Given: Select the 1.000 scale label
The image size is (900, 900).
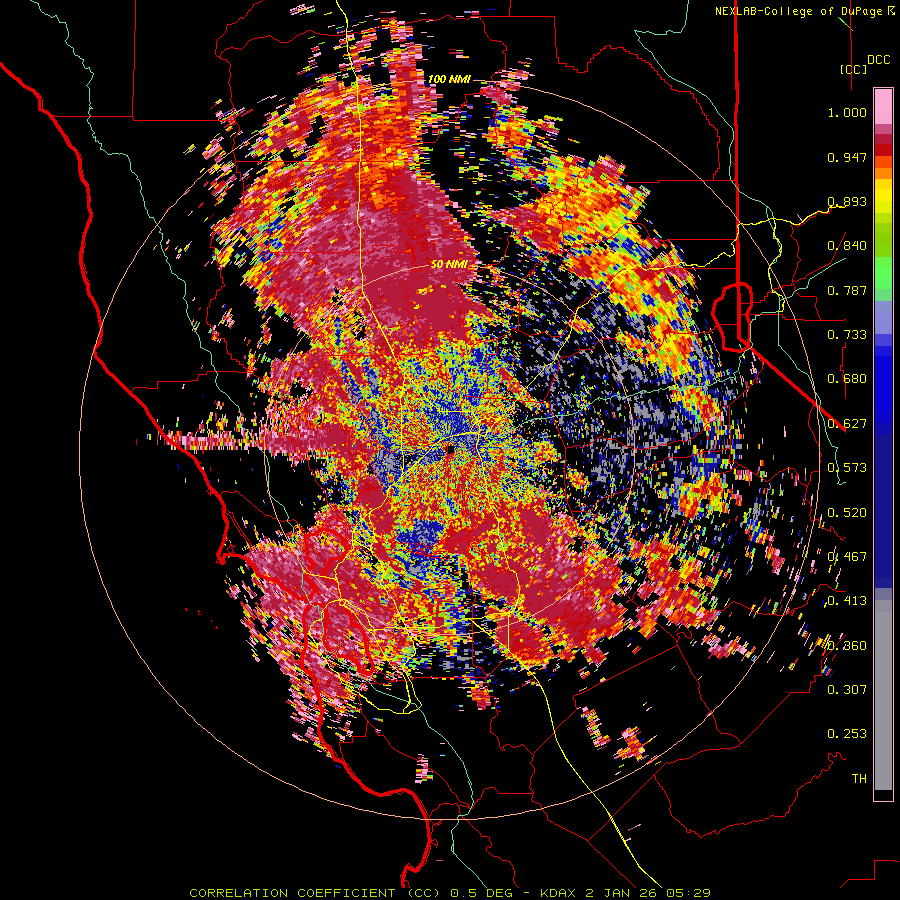Looking at the screenshot, I should point(847,112).
